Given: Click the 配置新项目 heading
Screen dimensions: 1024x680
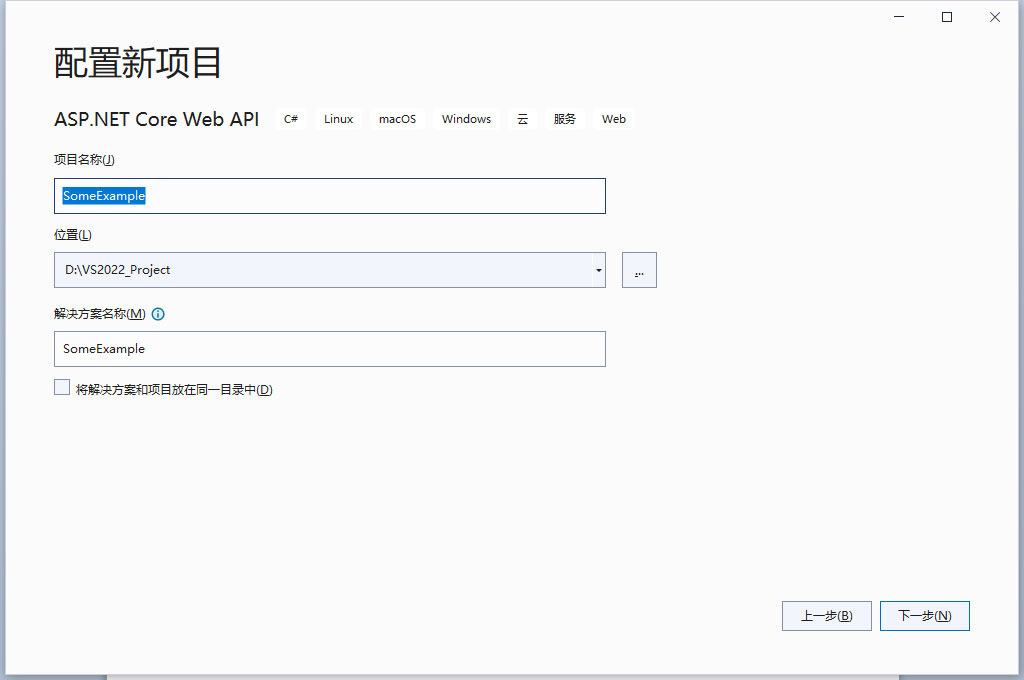Looking at the screenshot, I should pyautogui.click(x=137, y=63).
